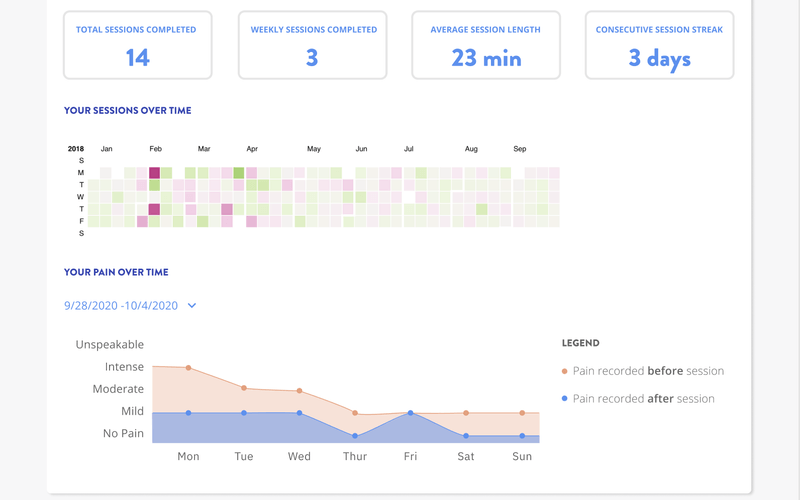800x500 pixels.
Task: Click the dark green Monday cell in April
Action: pos(239,173)
